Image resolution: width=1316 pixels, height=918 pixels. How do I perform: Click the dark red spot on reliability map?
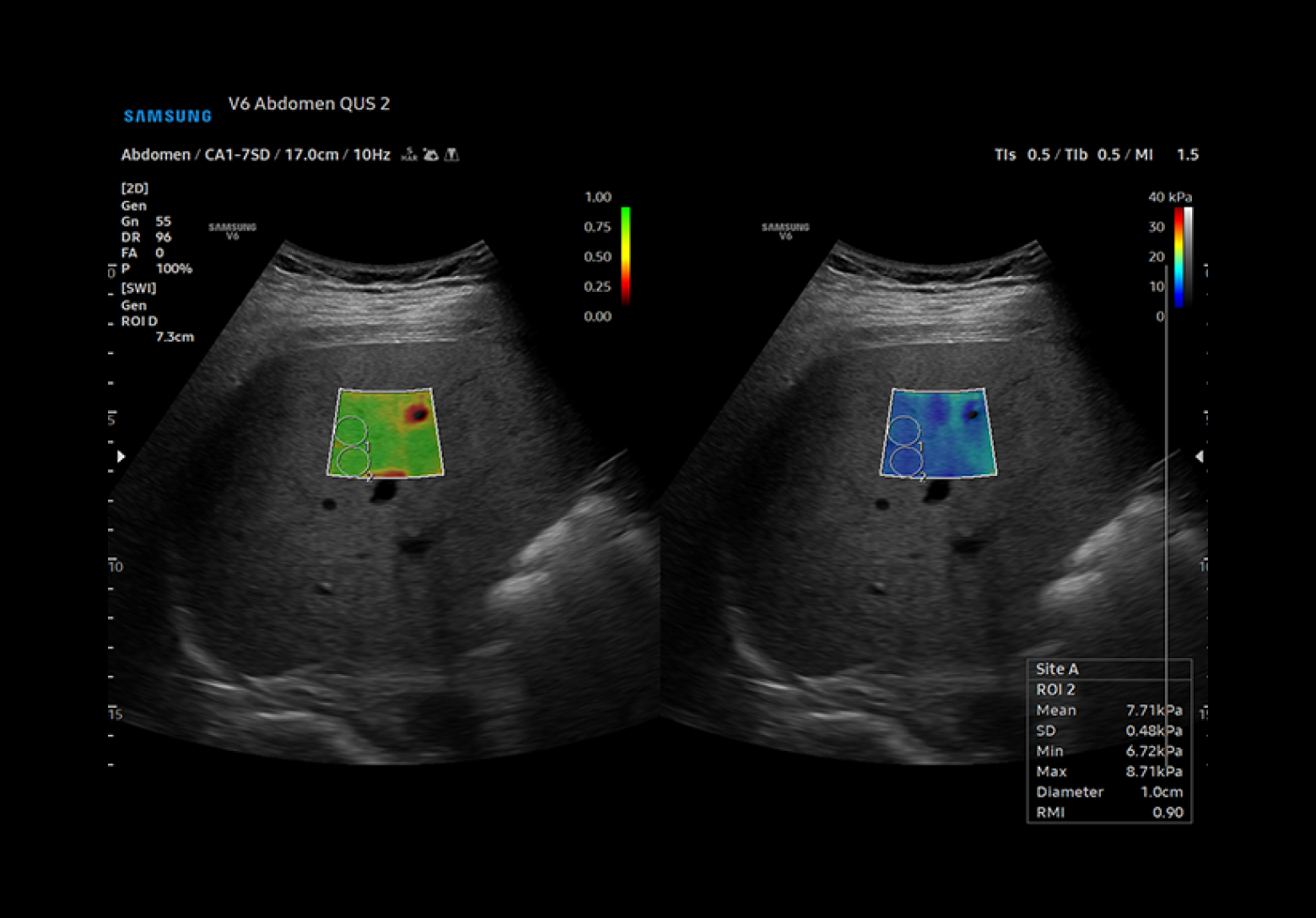pyautogui.click(x=417, y=413)
